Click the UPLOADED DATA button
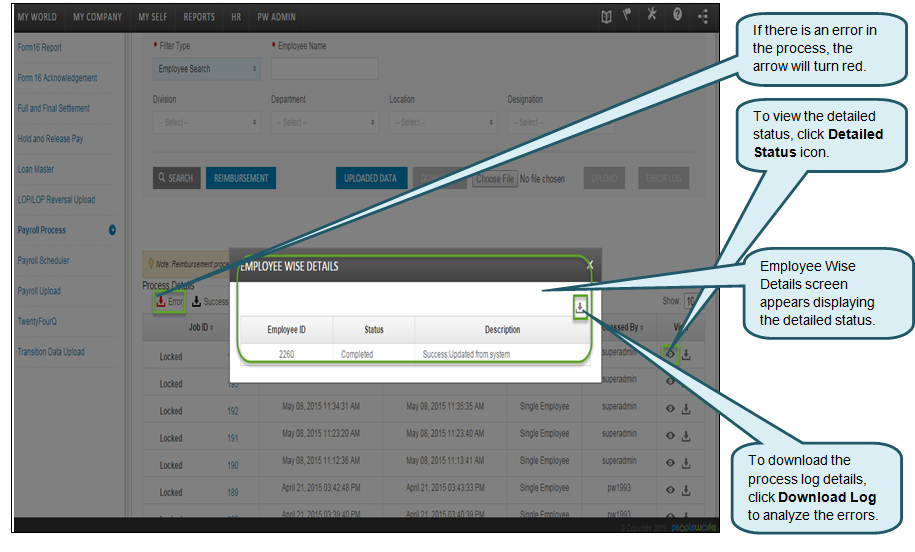Viewport: 915px width, 552px height. pyautogui.click(x=370, y=178)
